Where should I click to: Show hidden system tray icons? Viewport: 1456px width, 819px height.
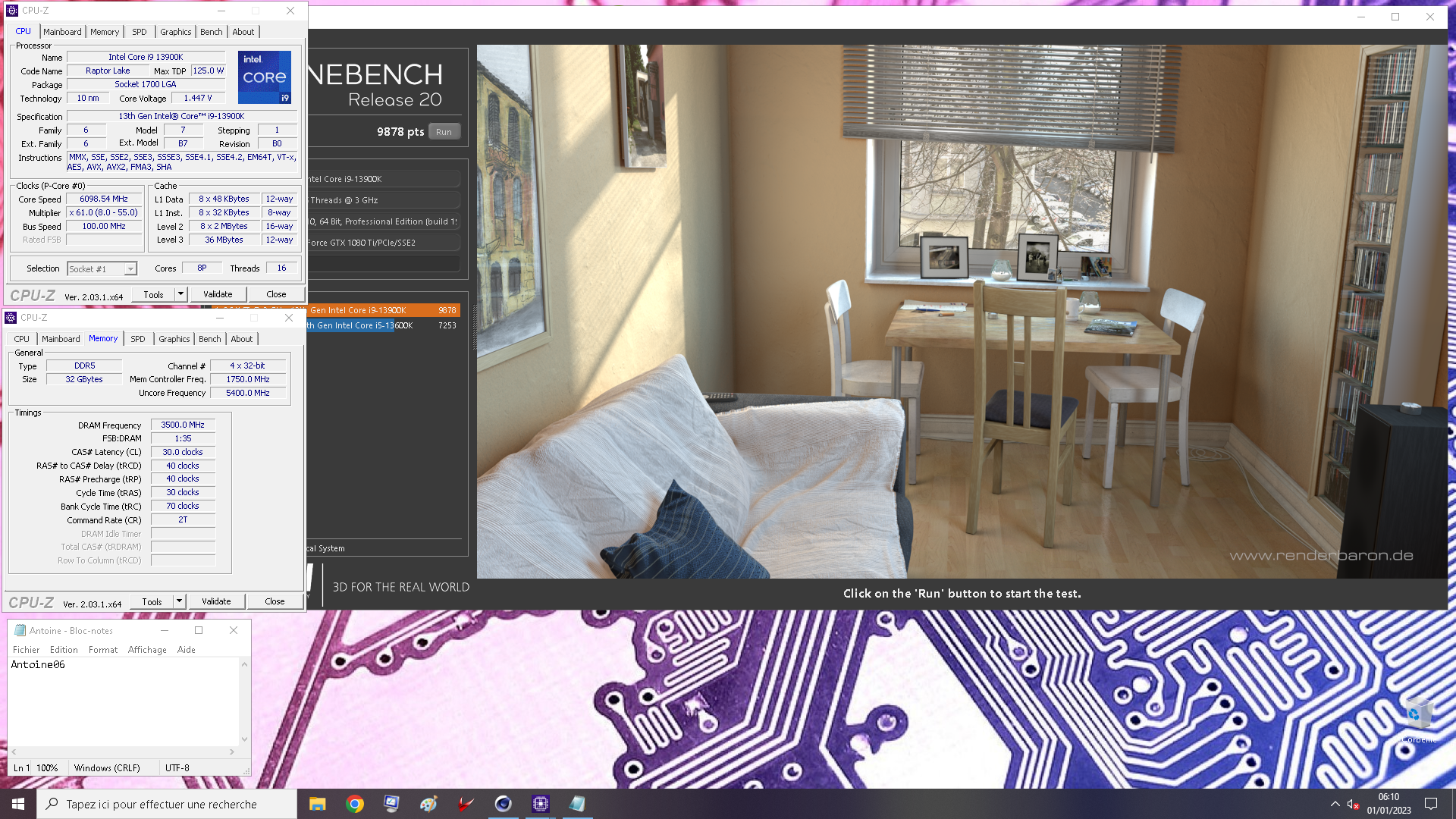pos(1335,804)
